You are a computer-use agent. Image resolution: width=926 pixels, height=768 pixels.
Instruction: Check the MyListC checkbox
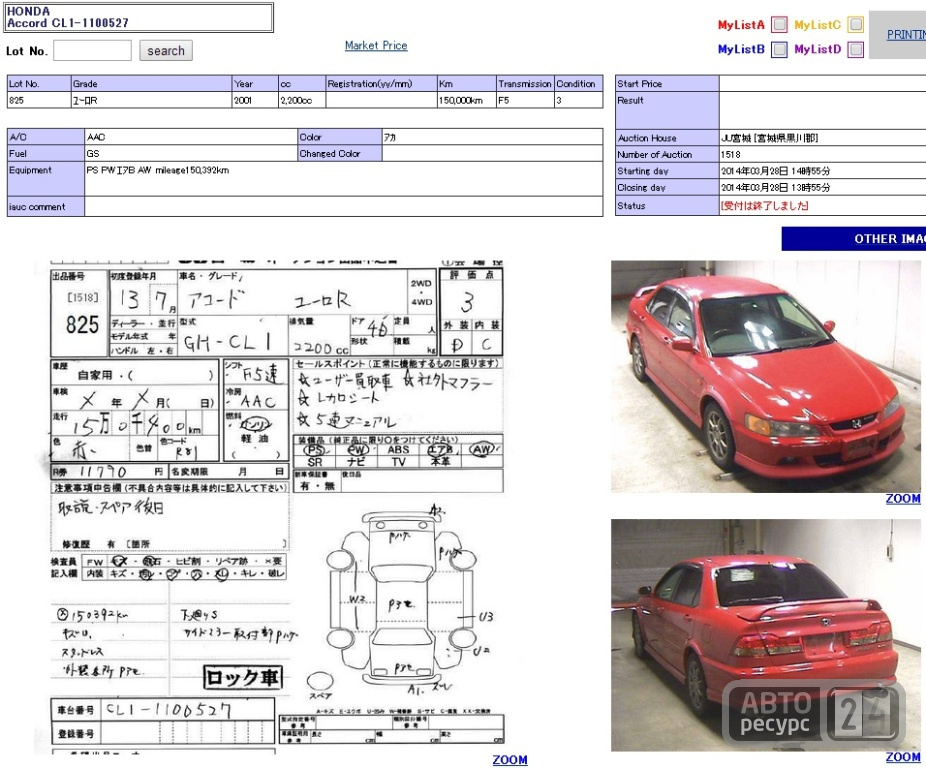pyautogui.click(x=856, y=24)
